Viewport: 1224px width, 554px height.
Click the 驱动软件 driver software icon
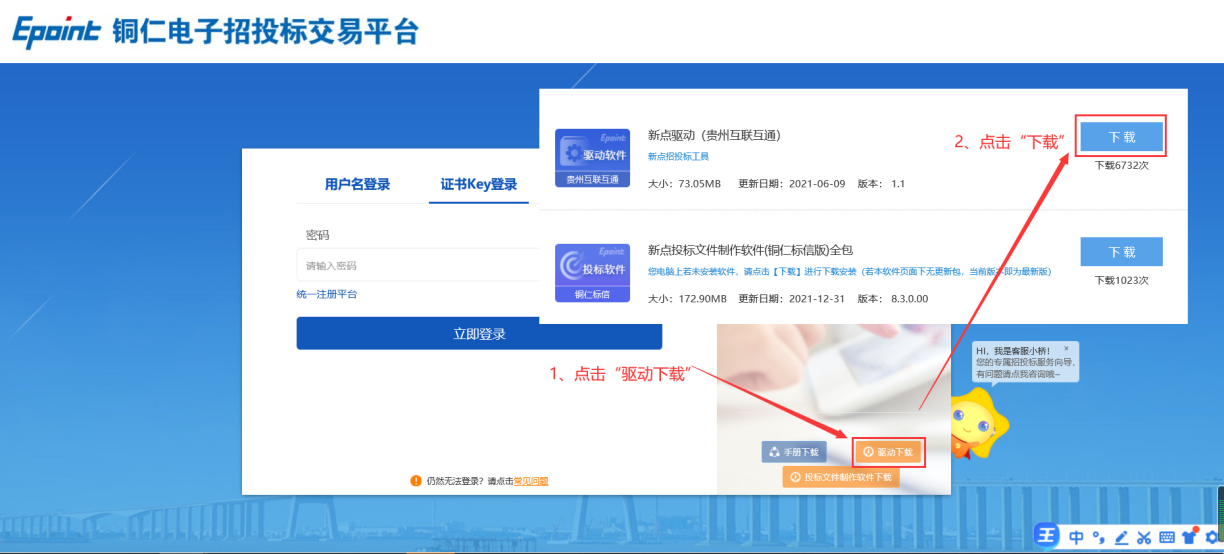592,157
